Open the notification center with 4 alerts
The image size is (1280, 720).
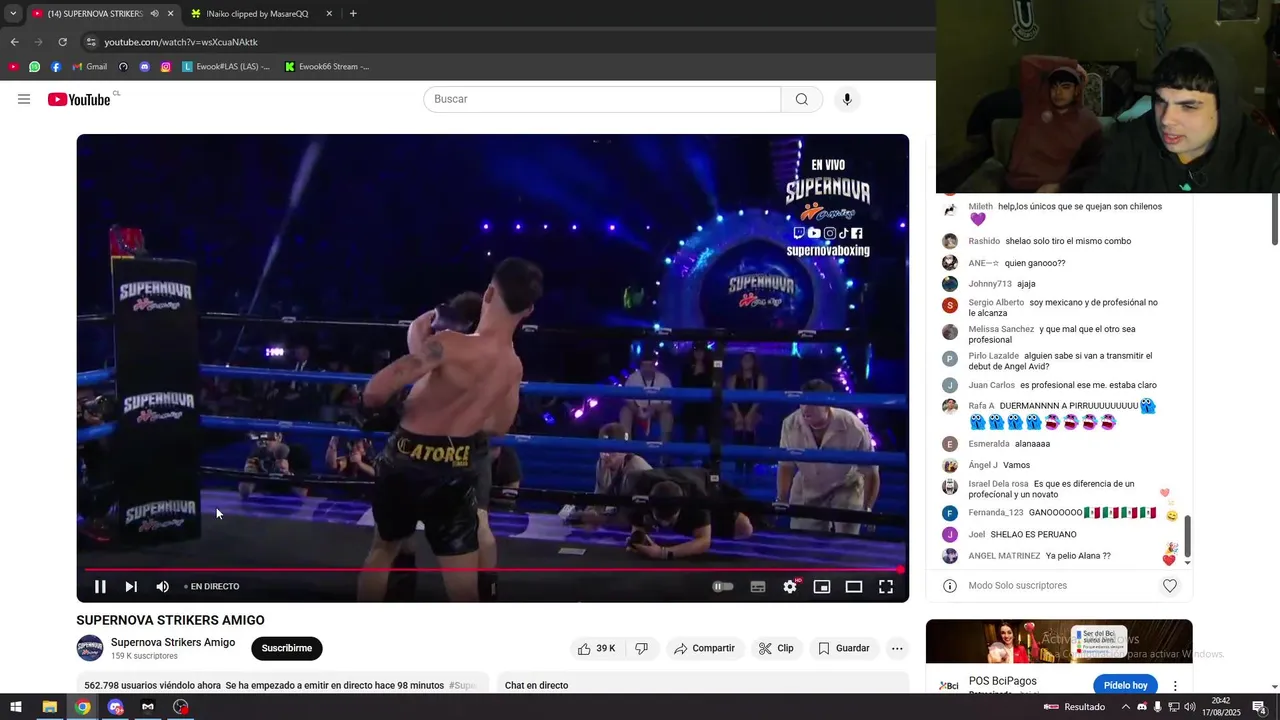(x=1260, y=707)
